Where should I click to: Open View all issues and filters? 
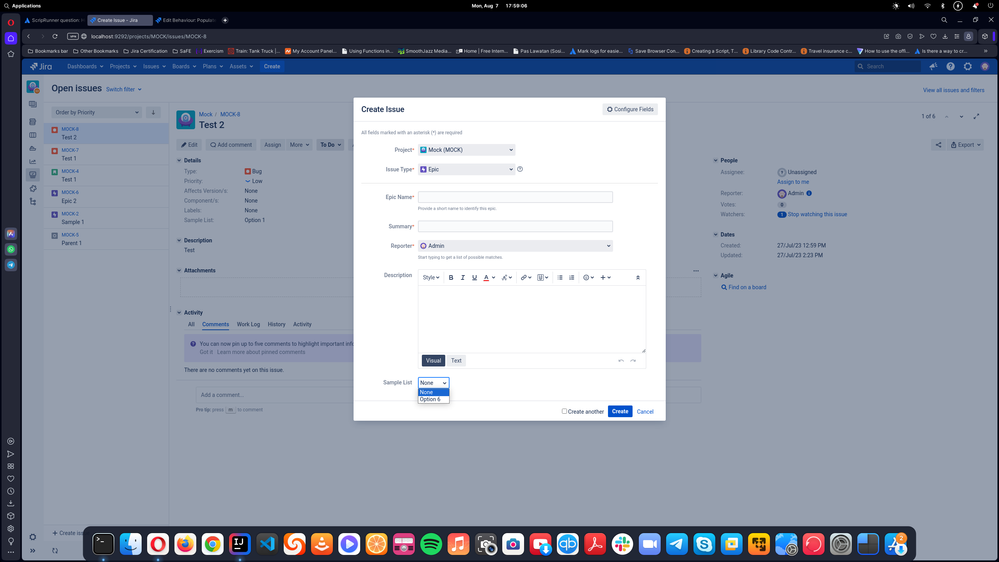[953, 90]
